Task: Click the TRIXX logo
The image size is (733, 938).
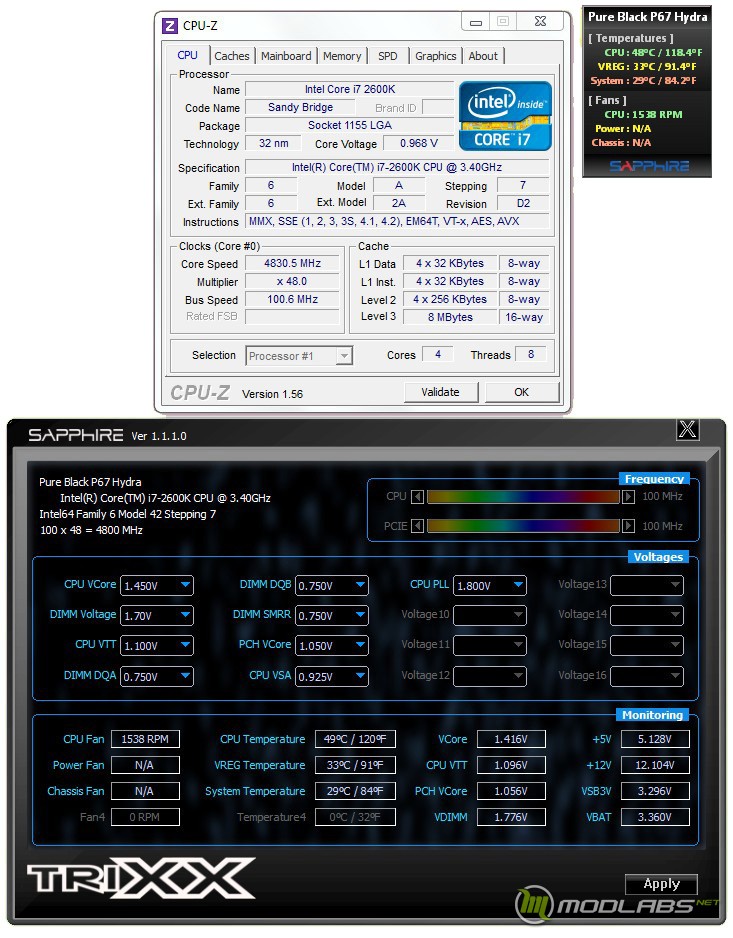Action: 141,878
